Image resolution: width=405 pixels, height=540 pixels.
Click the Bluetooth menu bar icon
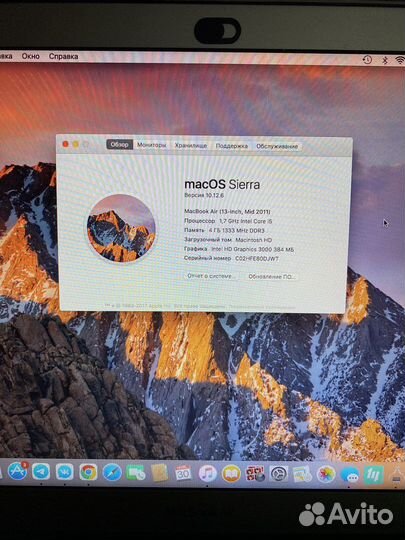pos(385,60)
